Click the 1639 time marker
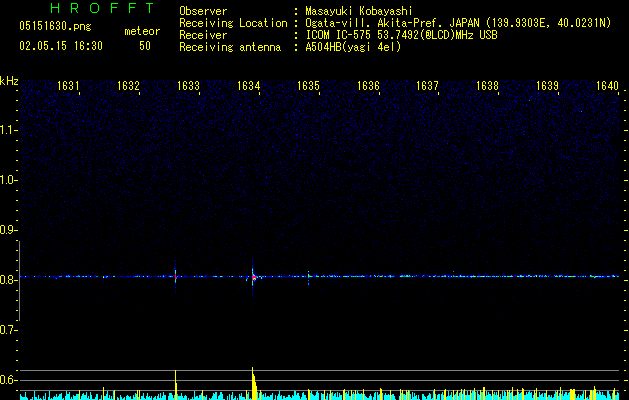The image size is (629, 400). pyautogui.click(x=548, y=86)
